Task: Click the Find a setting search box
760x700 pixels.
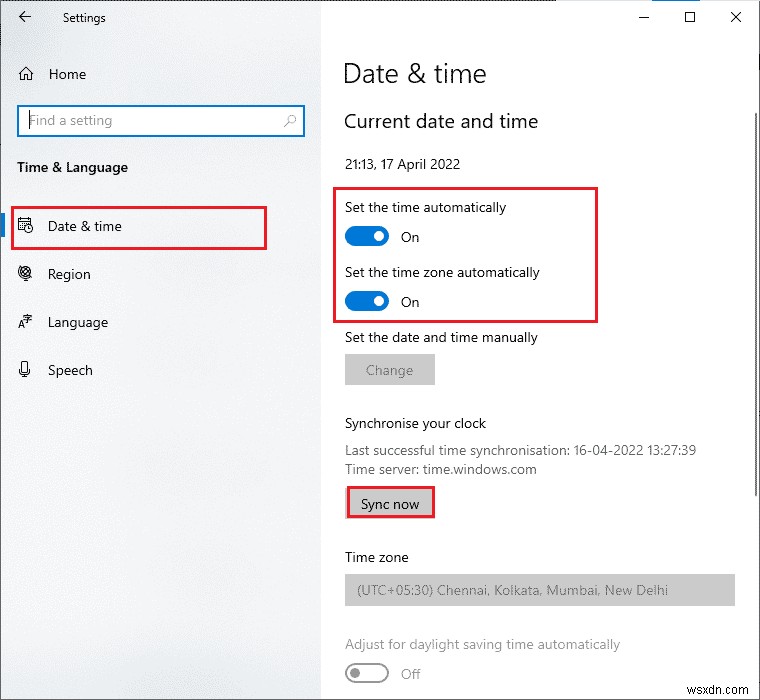Action: pos(150,121)
